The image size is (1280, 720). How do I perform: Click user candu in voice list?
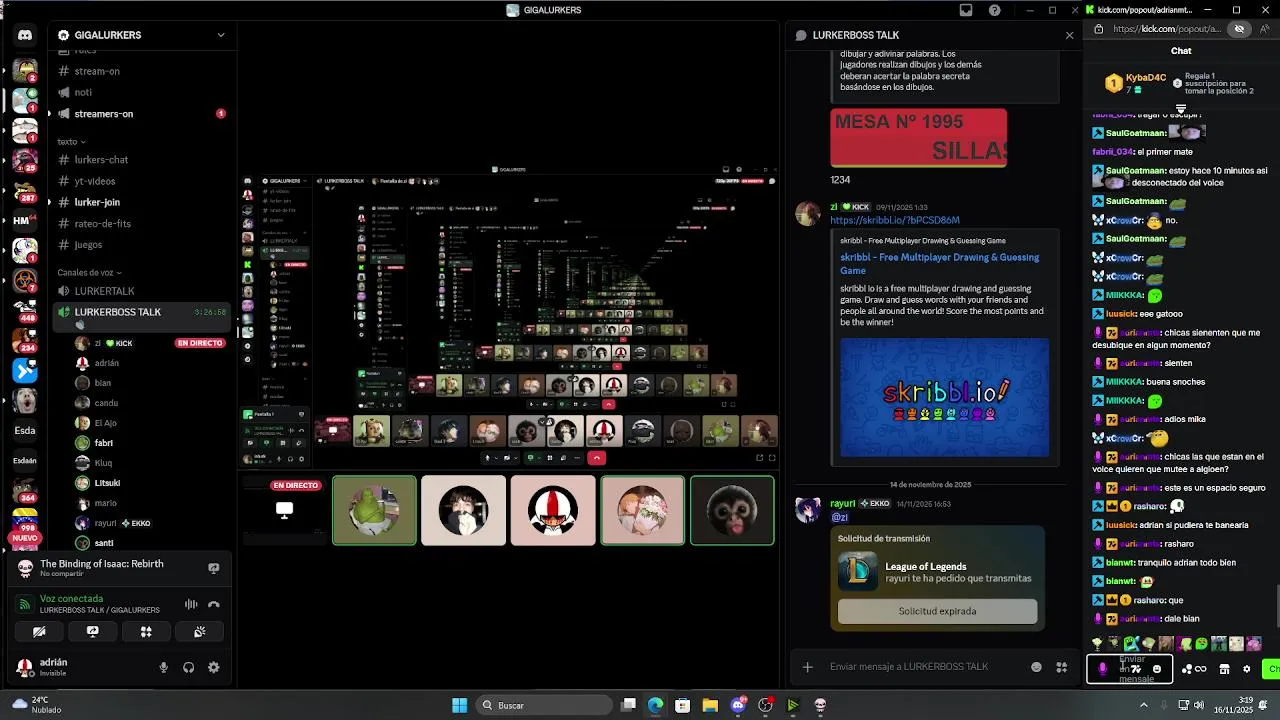tap(106, 403)
